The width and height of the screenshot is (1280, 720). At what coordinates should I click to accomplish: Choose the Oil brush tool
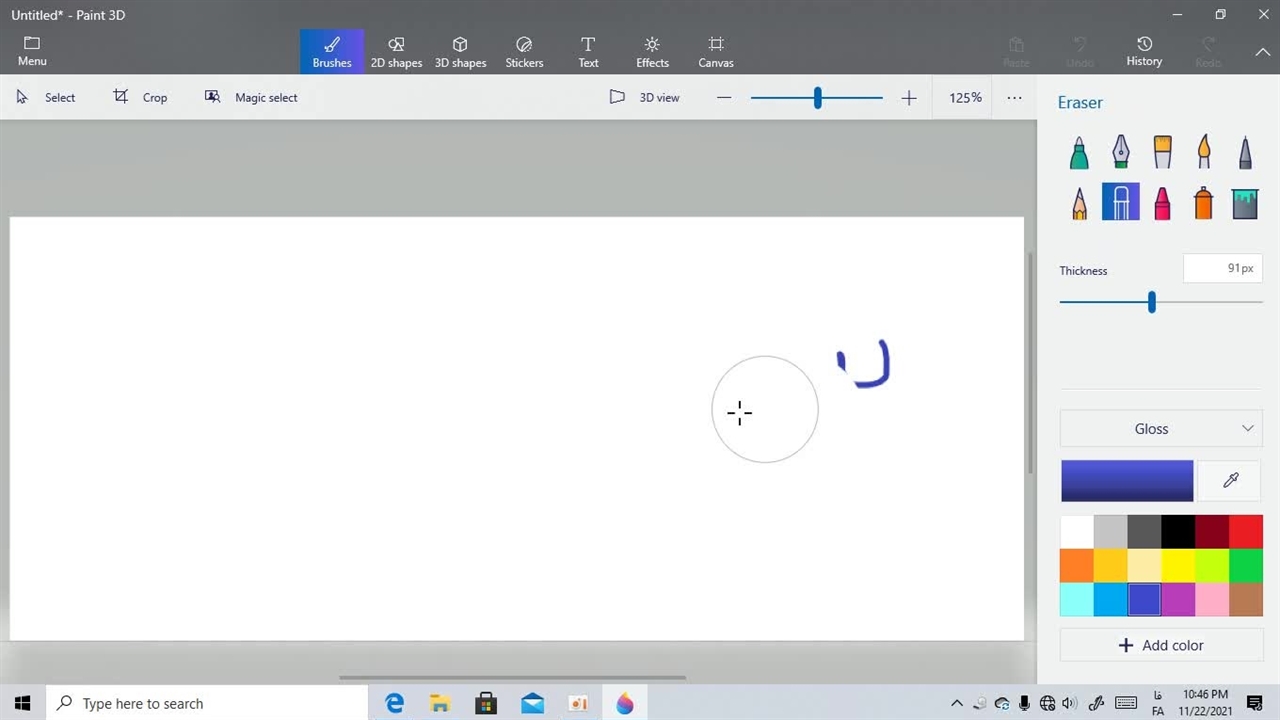1162,153
